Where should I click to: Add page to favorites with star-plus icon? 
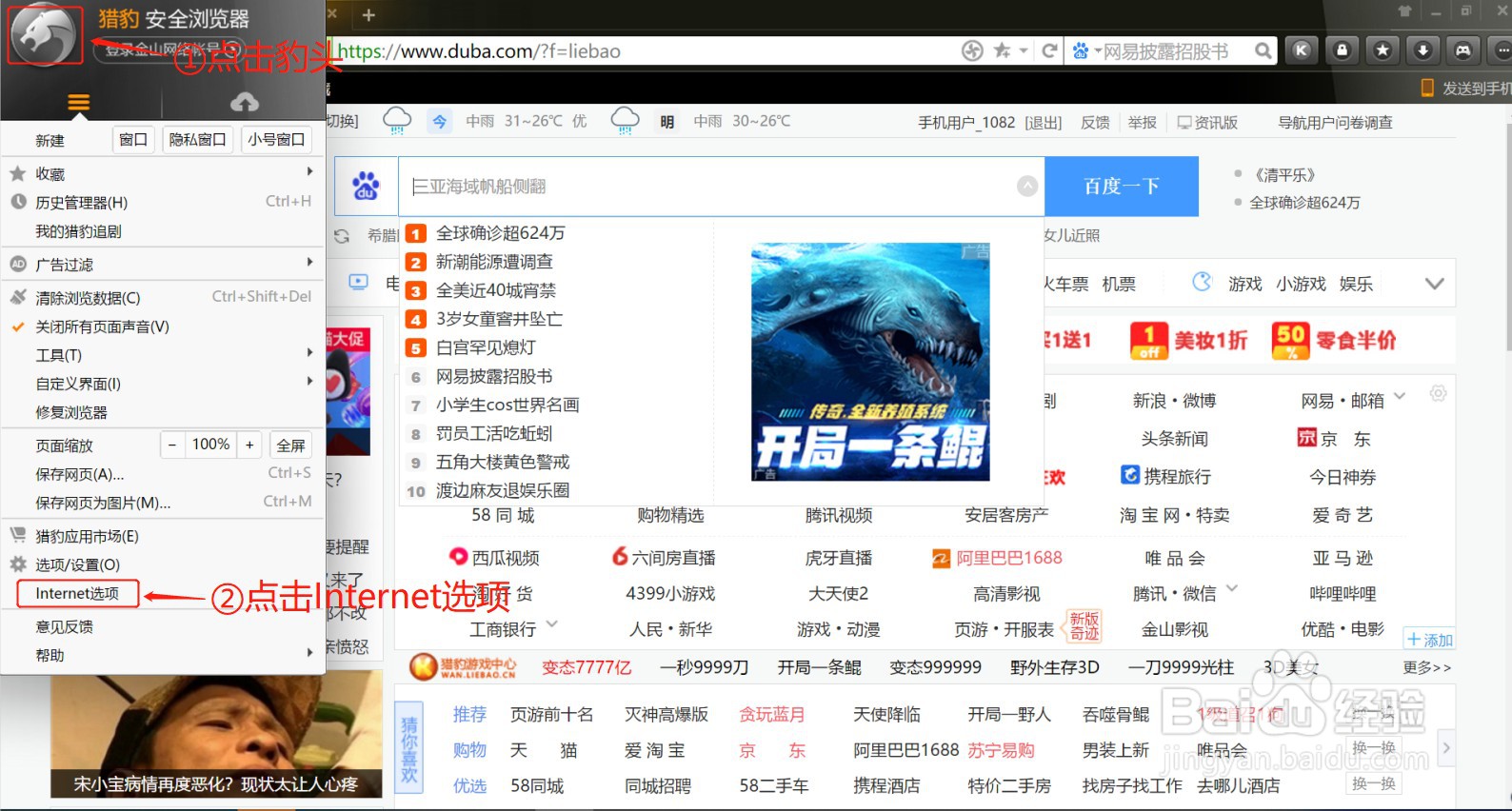(x=1002, y=50)
